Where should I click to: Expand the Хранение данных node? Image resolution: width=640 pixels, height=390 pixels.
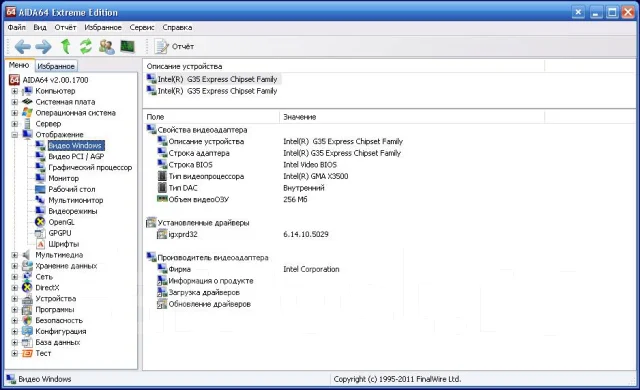coord(15,266)
